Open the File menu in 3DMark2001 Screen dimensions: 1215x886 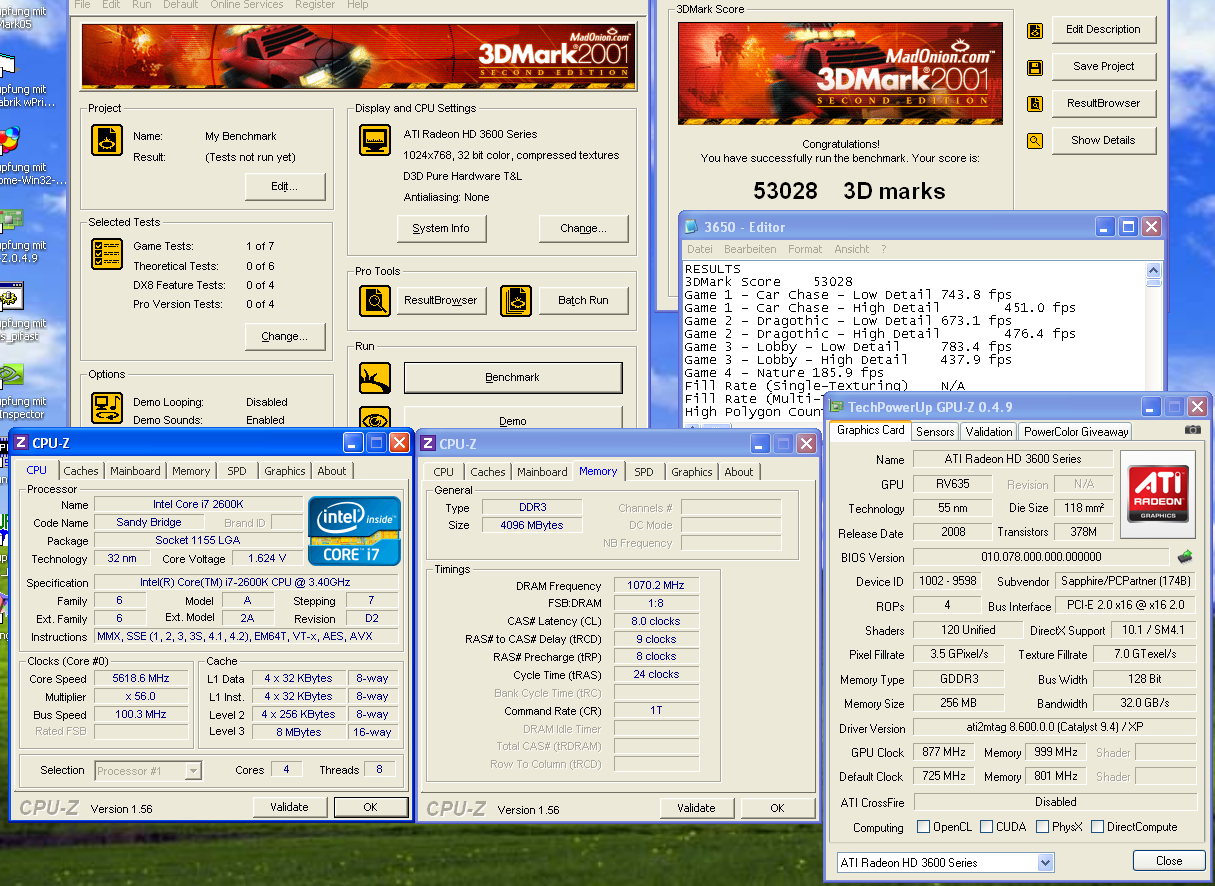pos(83,5)
